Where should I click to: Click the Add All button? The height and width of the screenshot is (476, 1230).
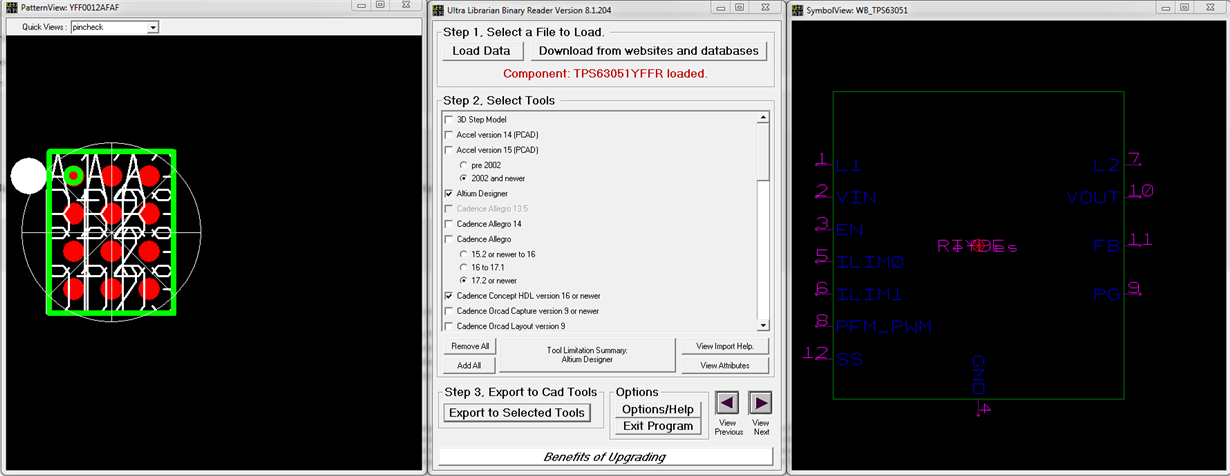click(469, 365)
